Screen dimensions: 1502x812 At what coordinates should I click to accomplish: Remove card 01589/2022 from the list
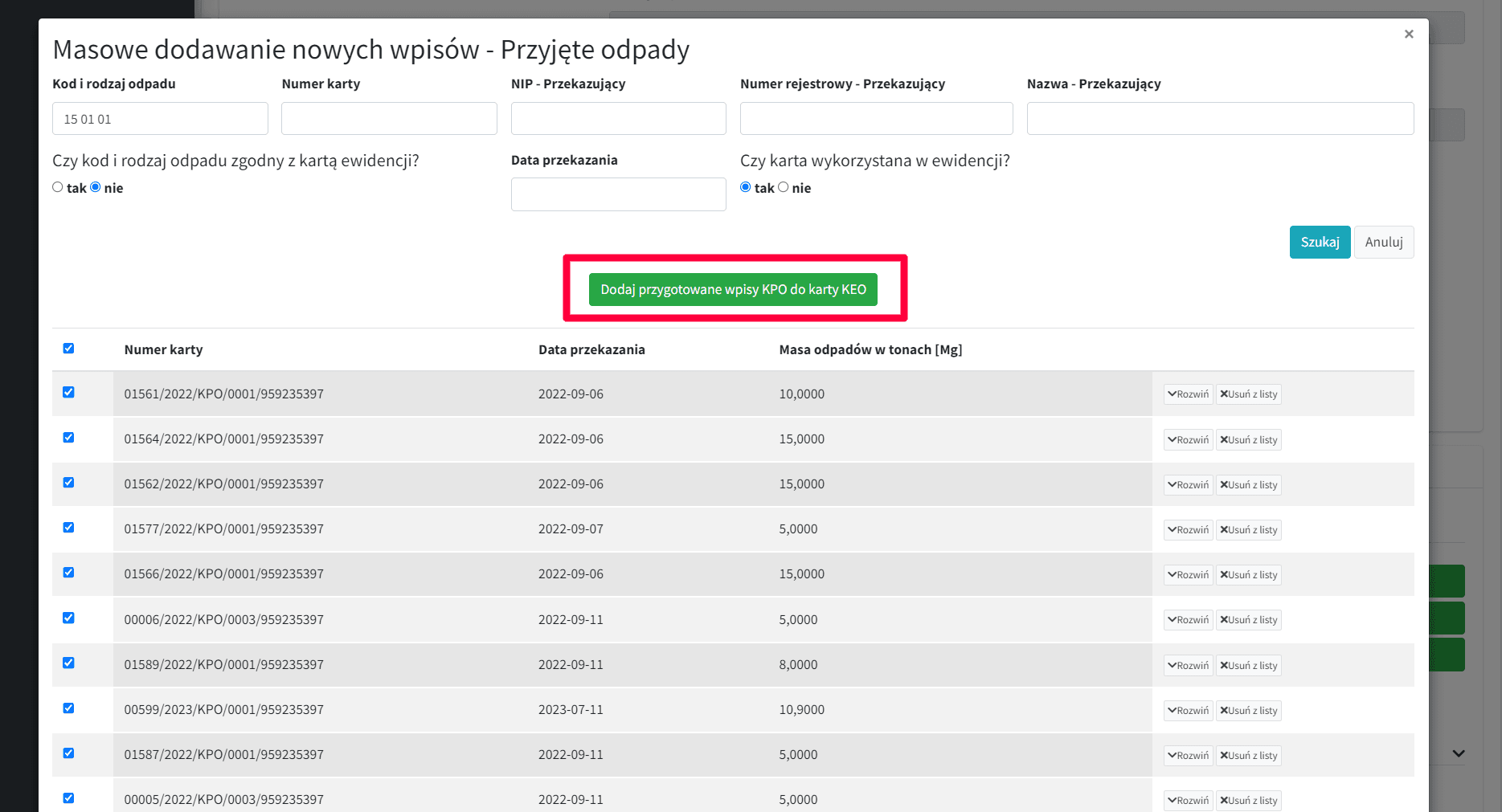(1248, 666)
